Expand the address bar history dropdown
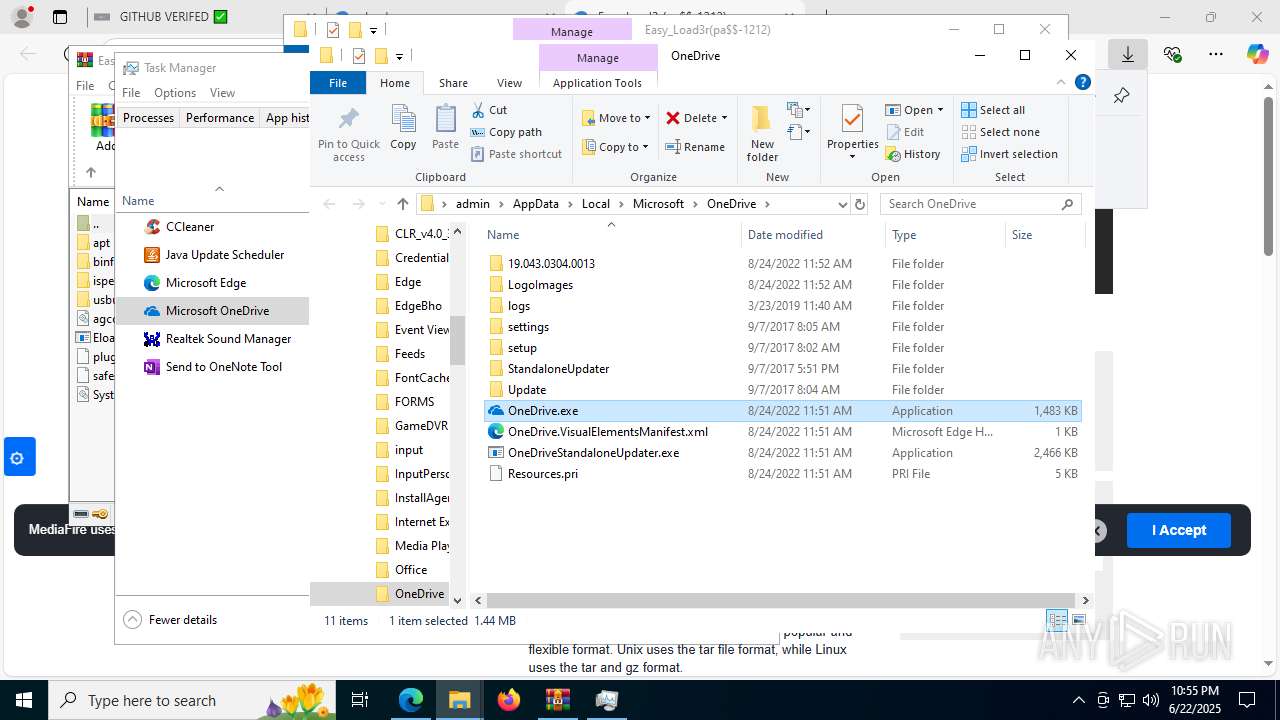This screenshot has width=1280, height=720. tap(842, 204)
